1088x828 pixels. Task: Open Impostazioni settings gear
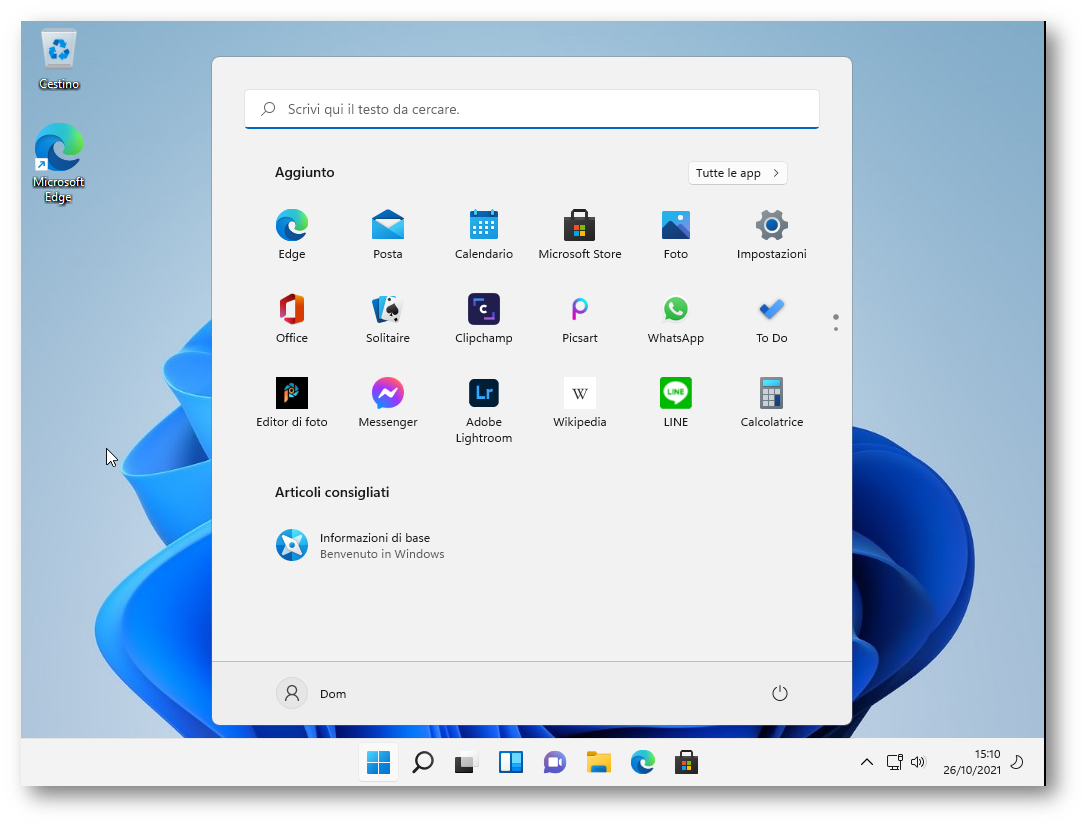coord(772,235)
